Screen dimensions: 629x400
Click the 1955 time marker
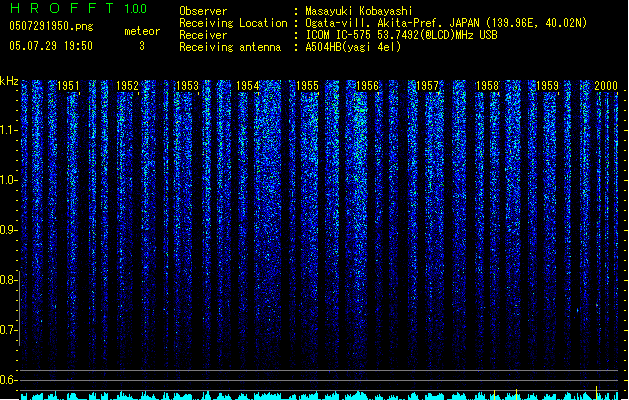pos(307,86)
